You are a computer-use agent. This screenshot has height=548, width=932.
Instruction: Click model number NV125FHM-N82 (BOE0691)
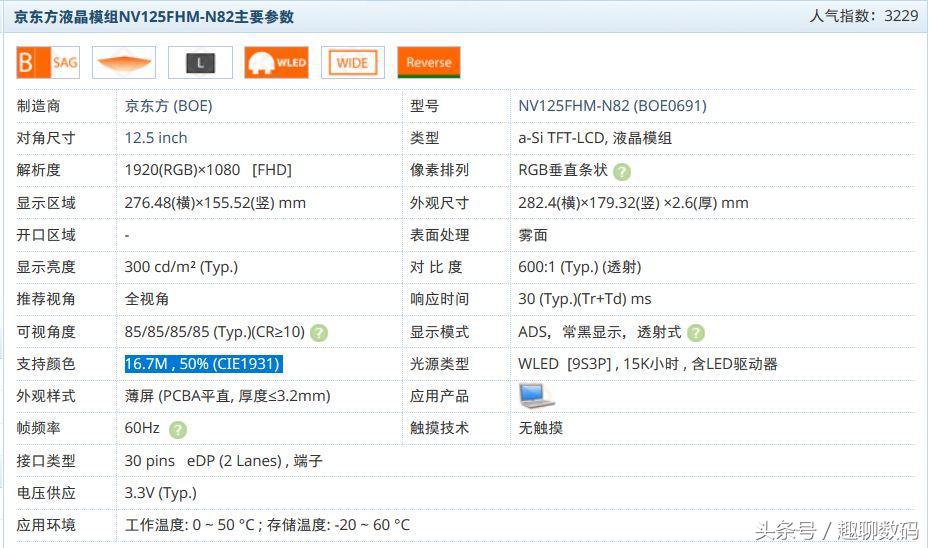[612, 106]
